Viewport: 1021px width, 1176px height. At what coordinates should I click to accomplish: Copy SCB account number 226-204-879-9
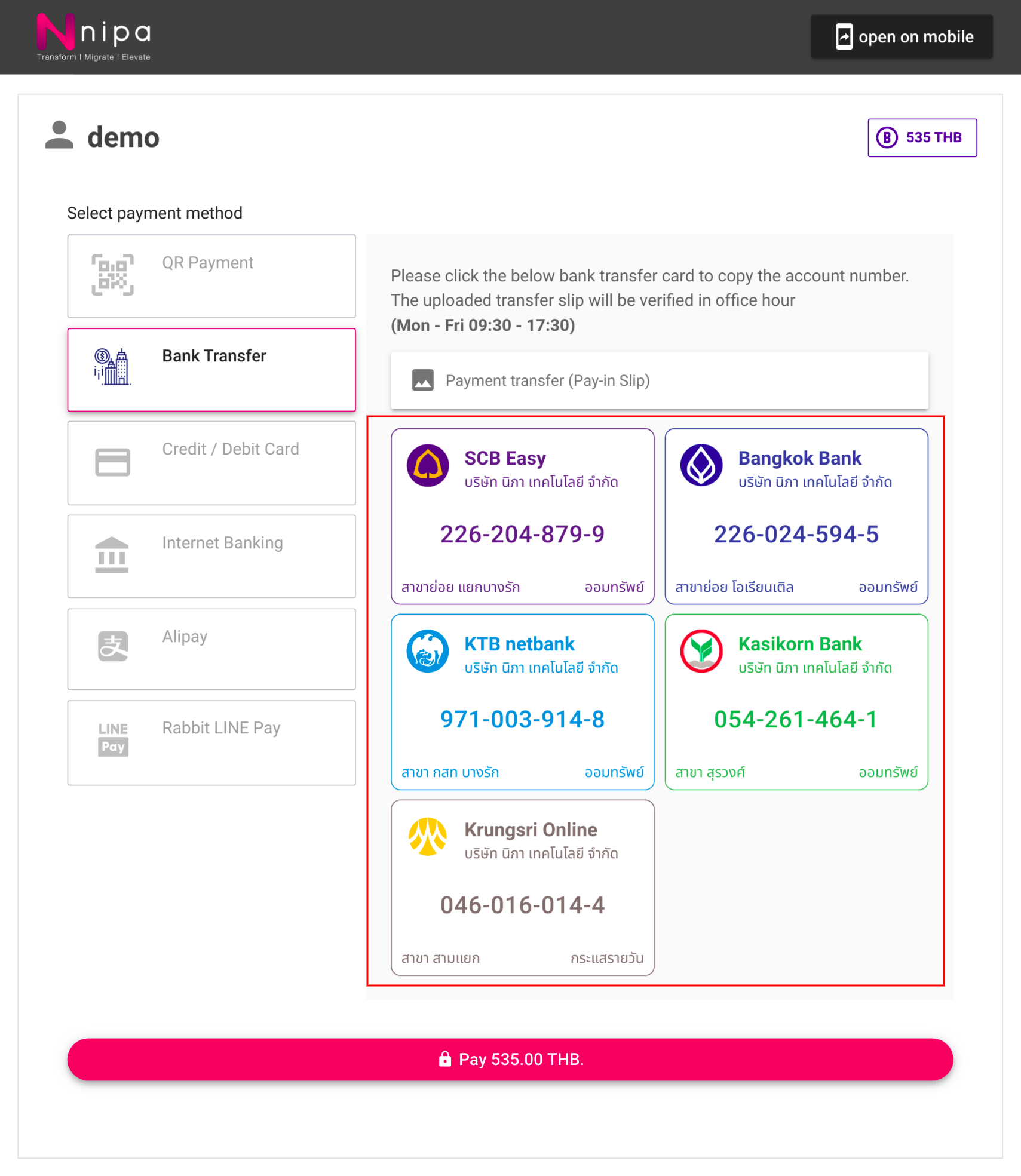[x=523, y=534]
